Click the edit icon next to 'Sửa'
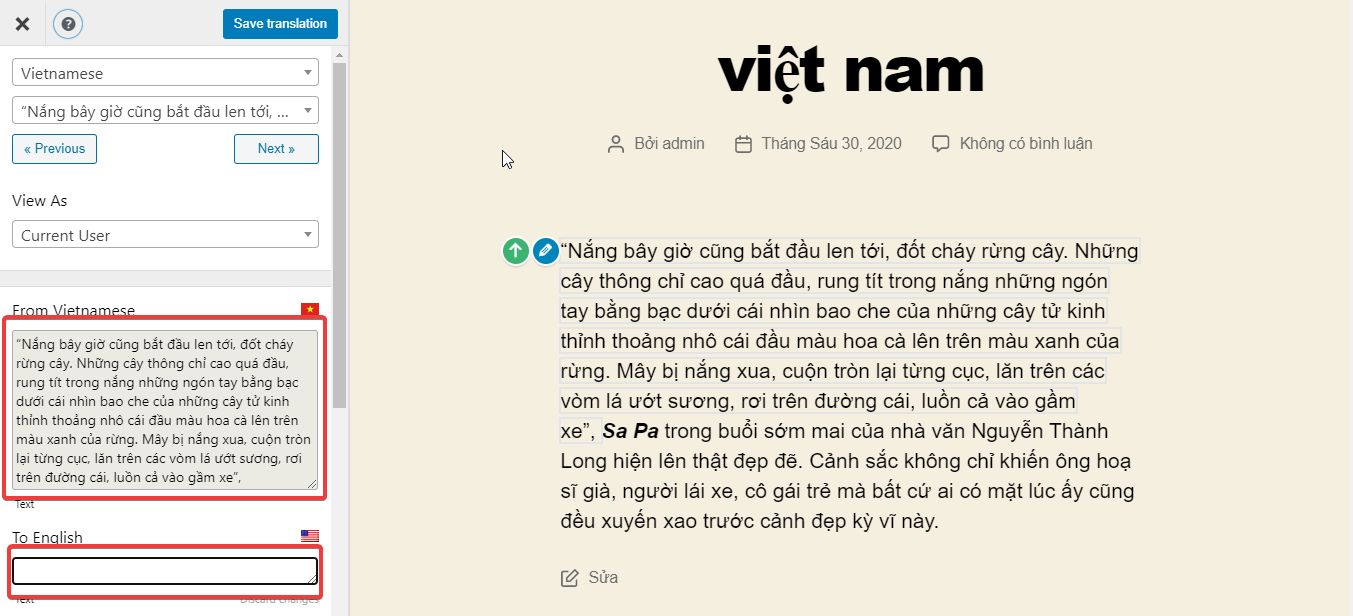The width and height of the screenshot is (1353, 616). click(x=570, y=578)
